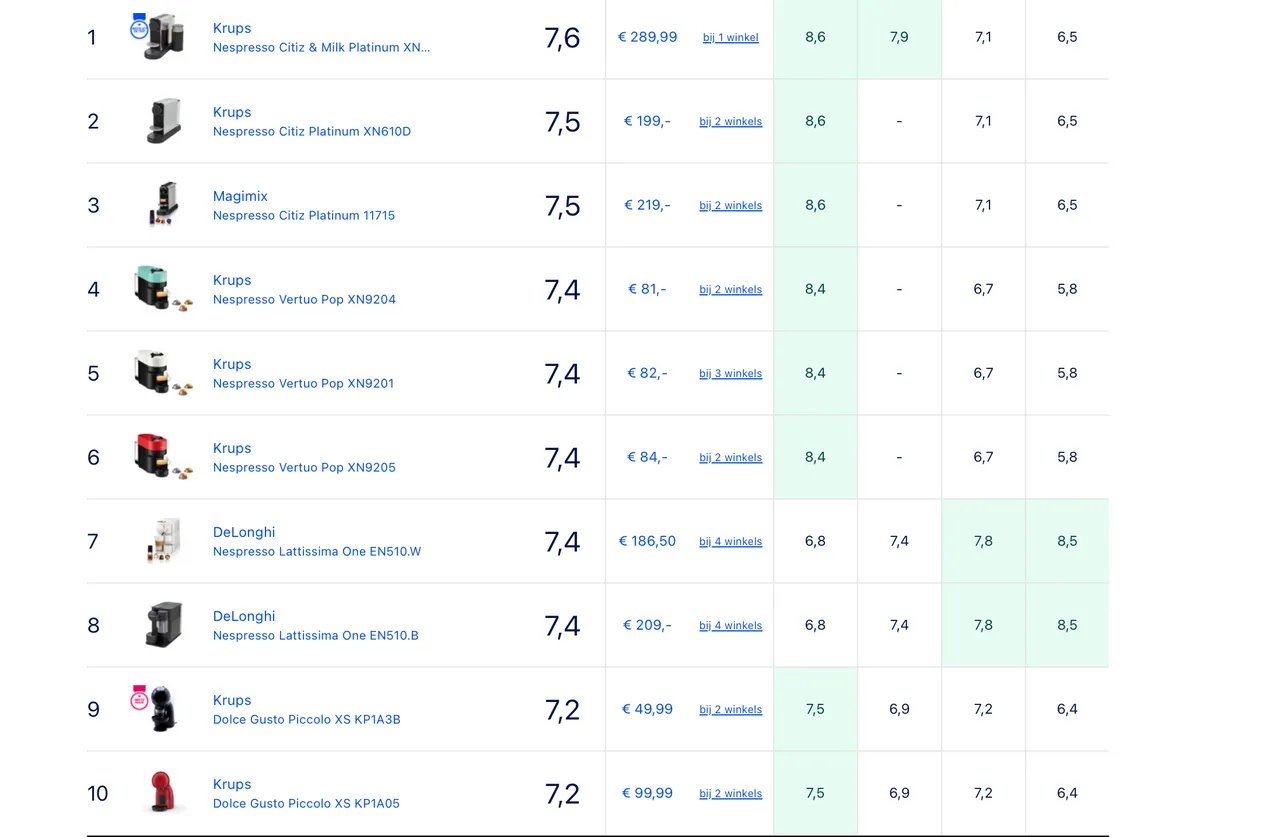Screen dimensions: 1280x837
Task: Open Lattissima One EN510.W product image
Action: coord(164,542)
